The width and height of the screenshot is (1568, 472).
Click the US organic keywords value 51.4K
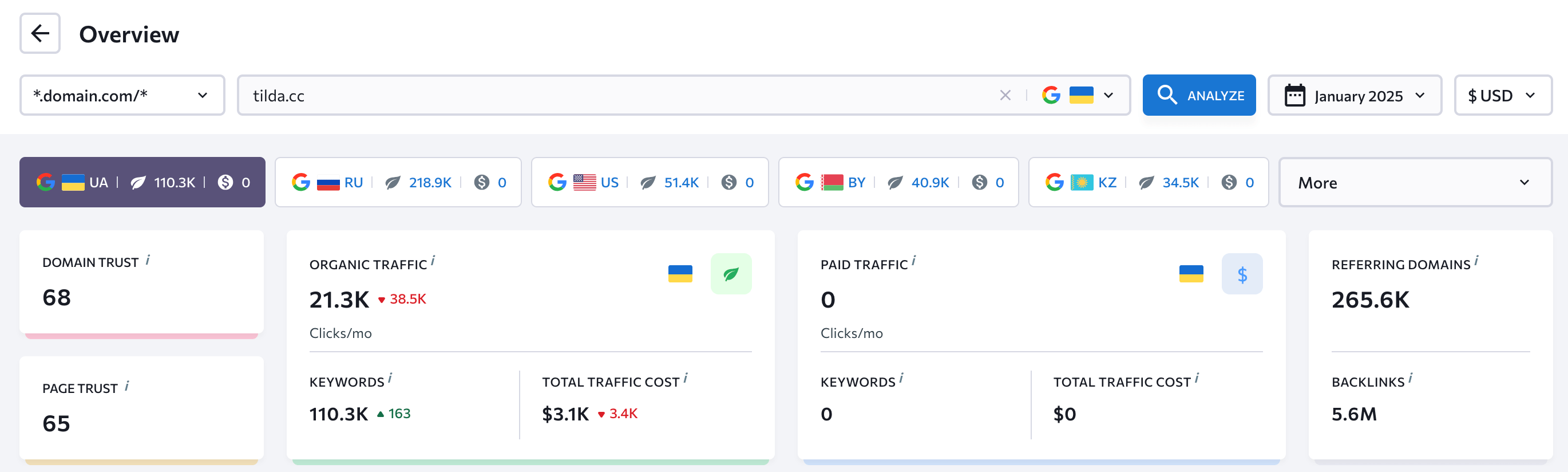coord(681,182)
